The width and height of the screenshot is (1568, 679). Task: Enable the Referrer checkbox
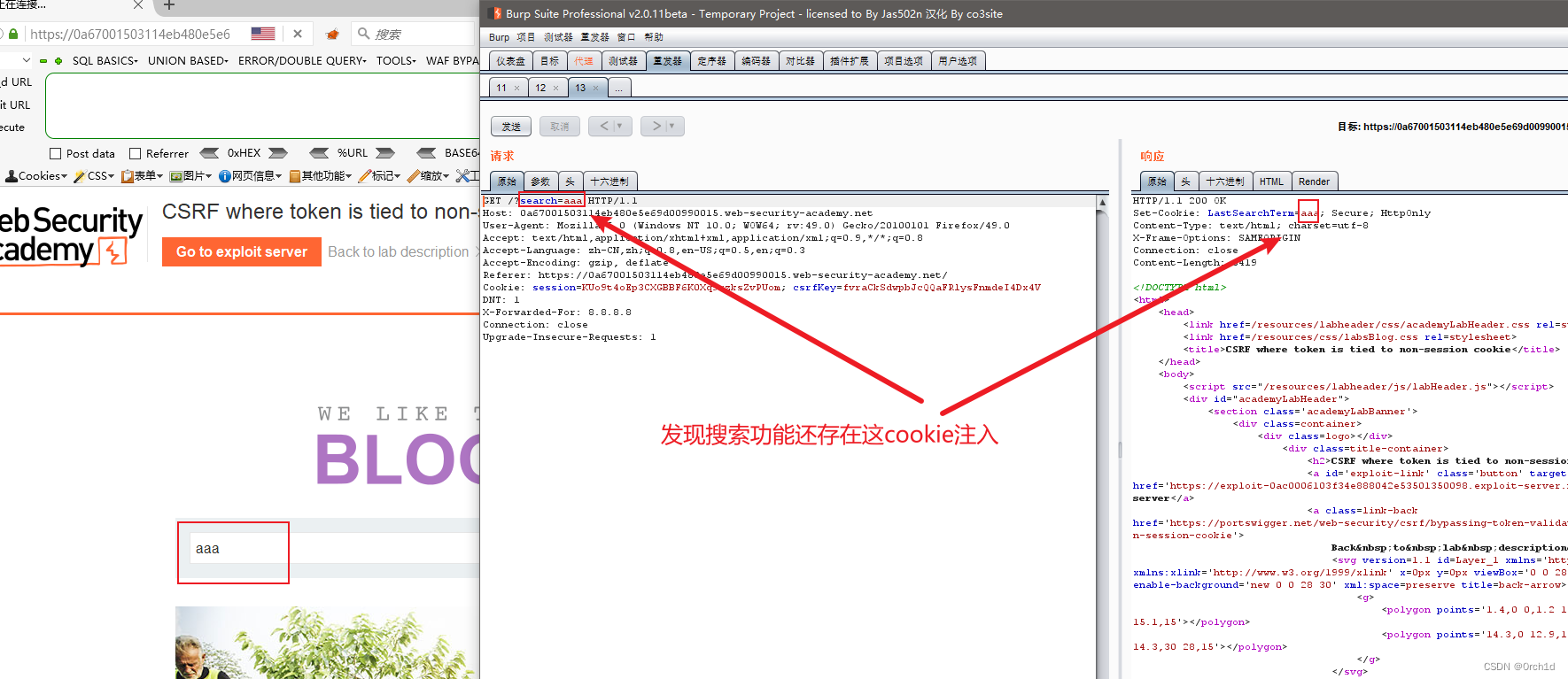point(136,153)
